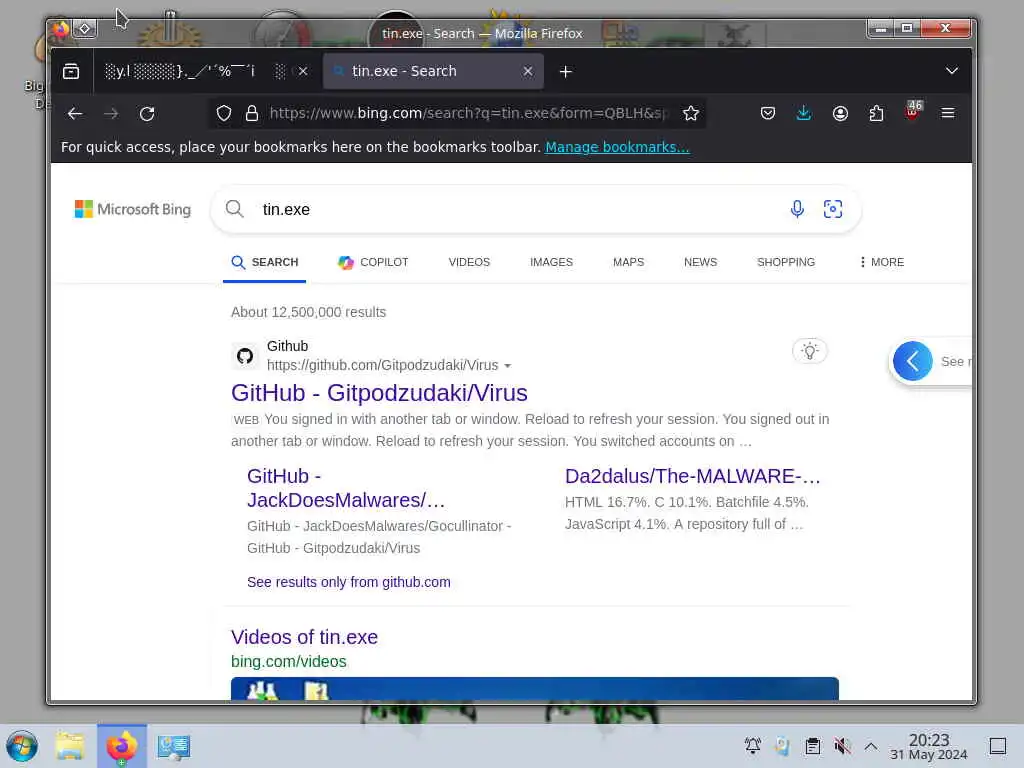Open the tracking protection shield icon
This screenshot has width=1024, height=768.
[224, 114]
